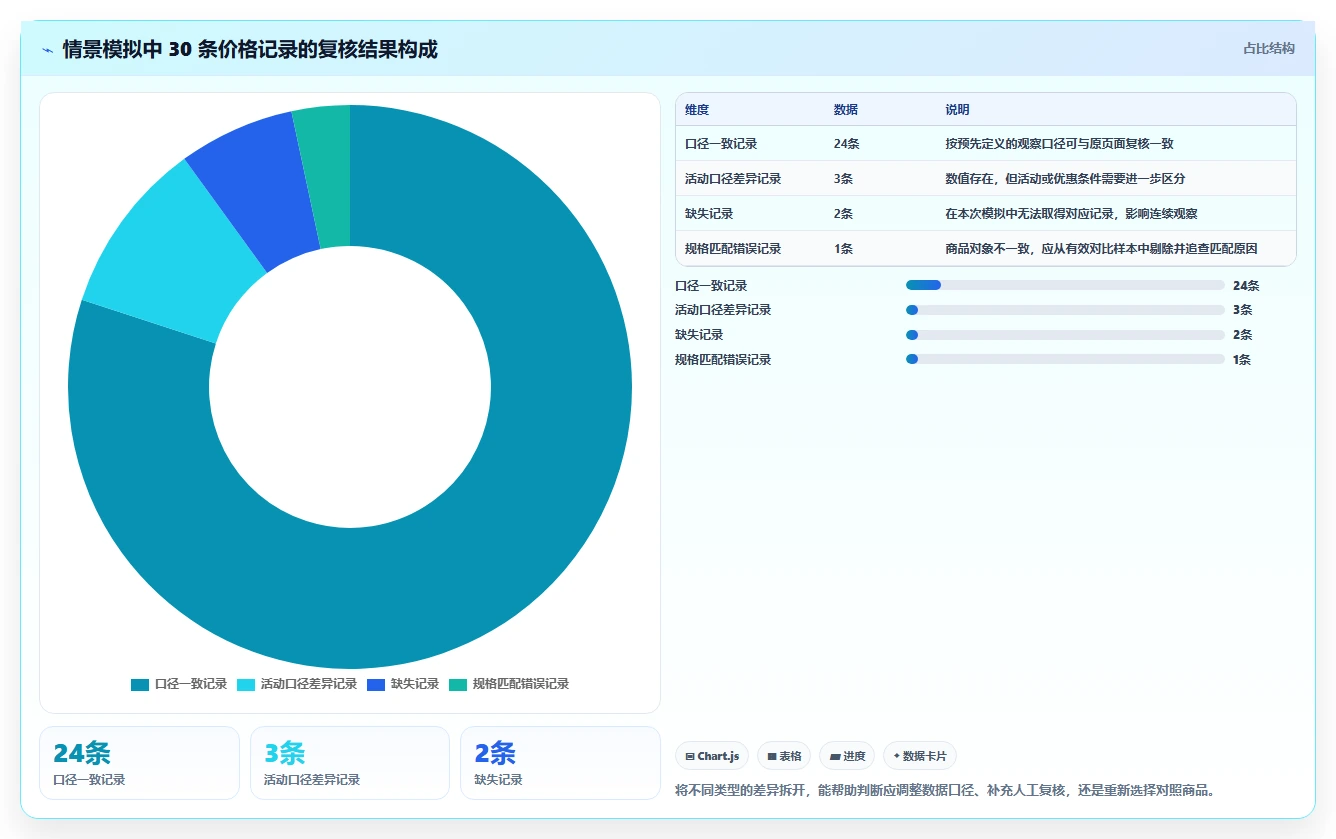This screenshot has width=1336, height=839.
Task: Toggle the 缺失记录 legend swatch
Action: click(x=376, y=685)
